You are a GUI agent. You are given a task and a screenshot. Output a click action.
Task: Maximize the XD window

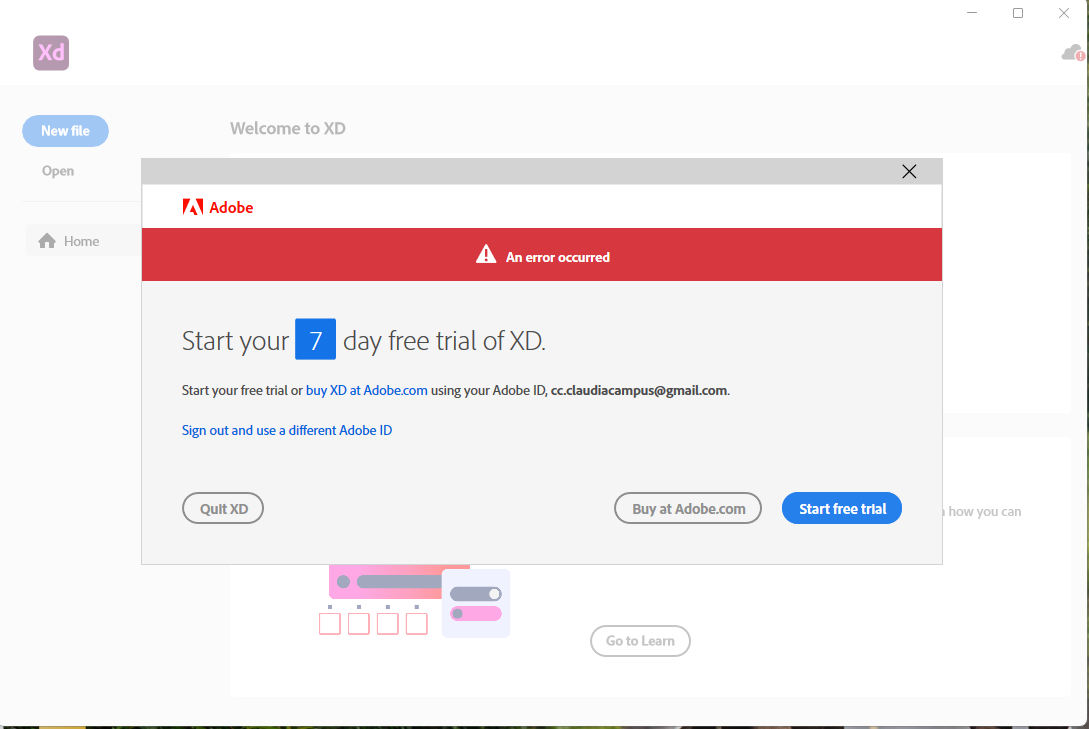1017,13
